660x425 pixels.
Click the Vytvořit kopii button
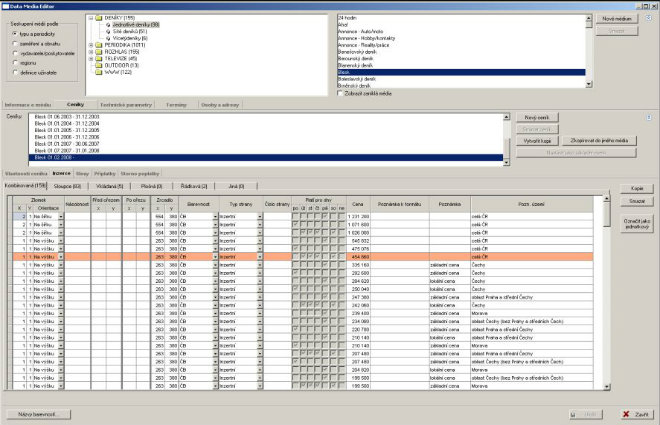click(x=537, y=141)
